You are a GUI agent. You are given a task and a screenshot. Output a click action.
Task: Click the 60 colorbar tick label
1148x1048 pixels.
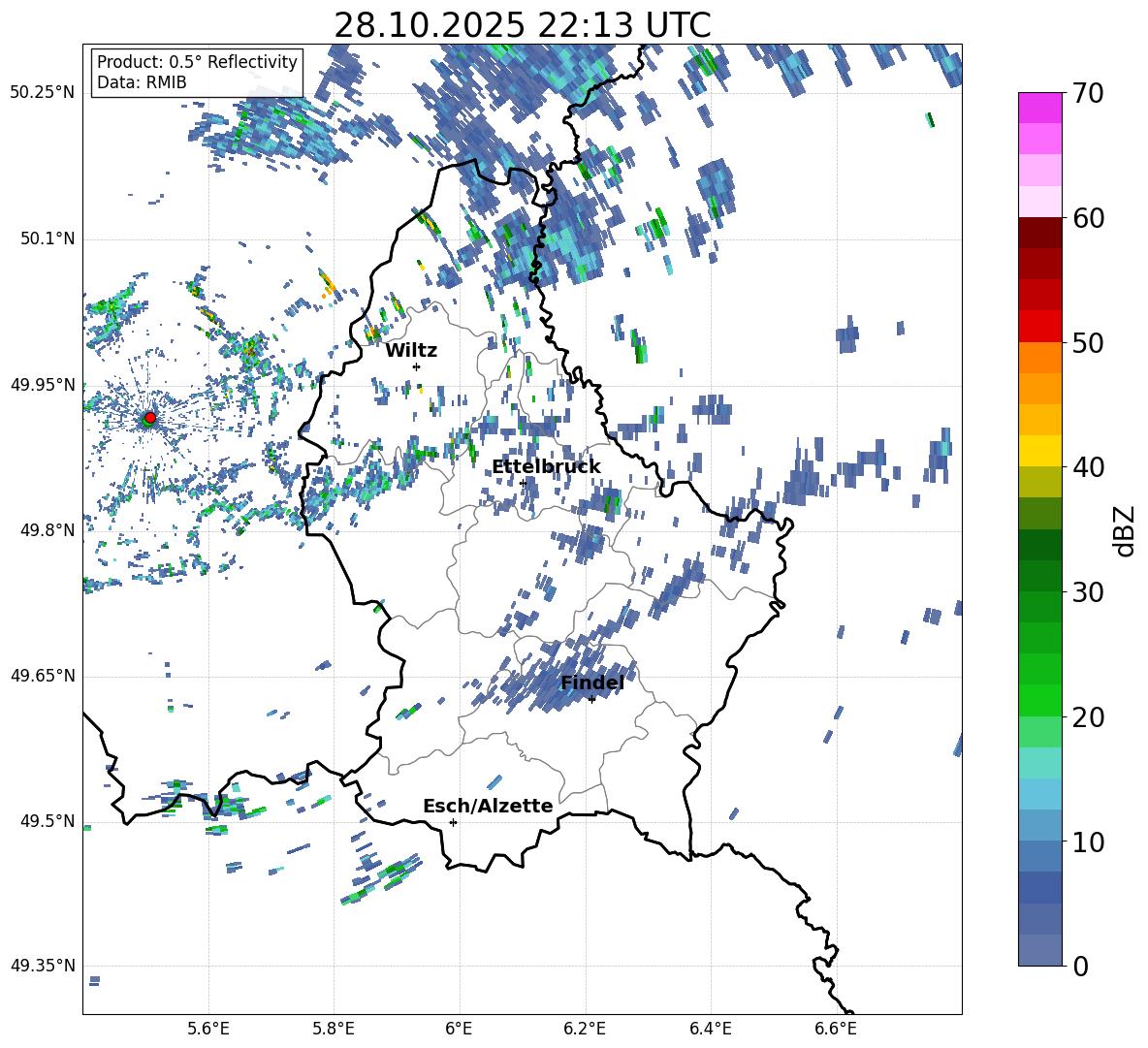tap(1088, 218)
